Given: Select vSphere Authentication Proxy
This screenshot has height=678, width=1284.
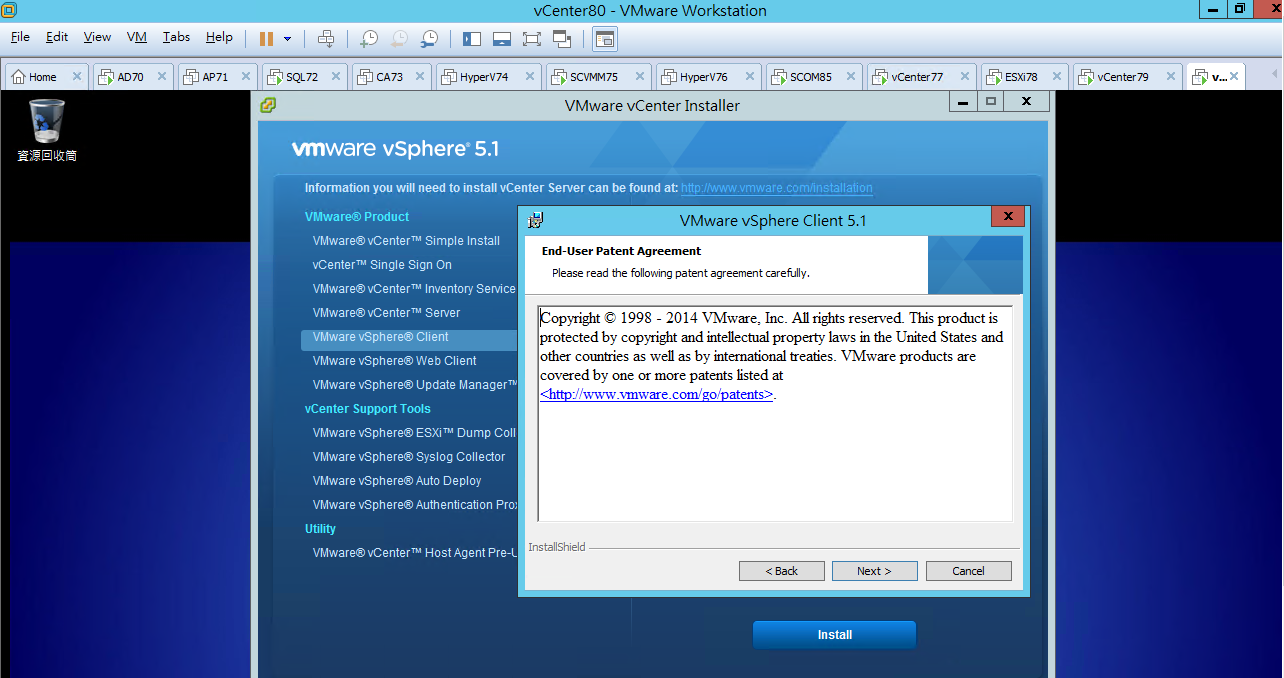Looking at the screenshot, I should (x=415, y=505).
